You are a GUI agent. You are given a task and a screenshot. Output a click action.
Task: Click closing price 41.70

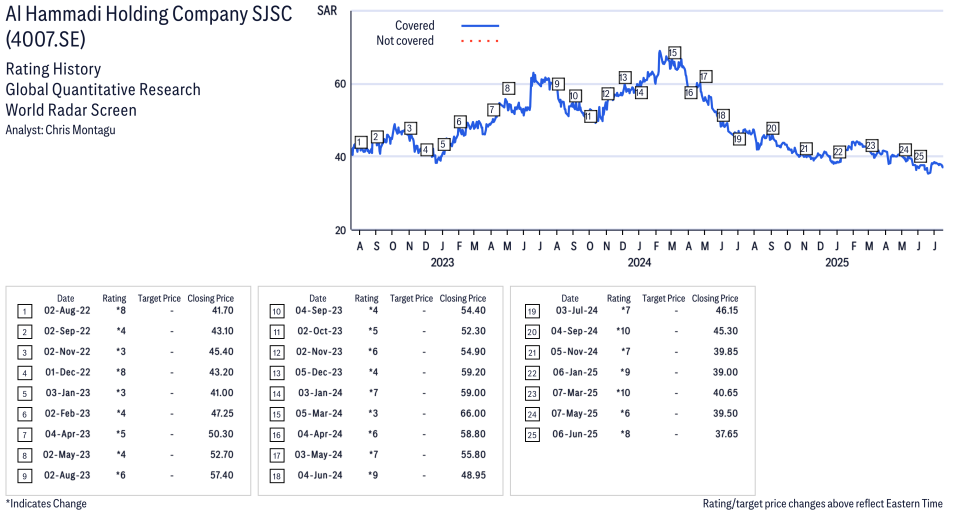221,310
